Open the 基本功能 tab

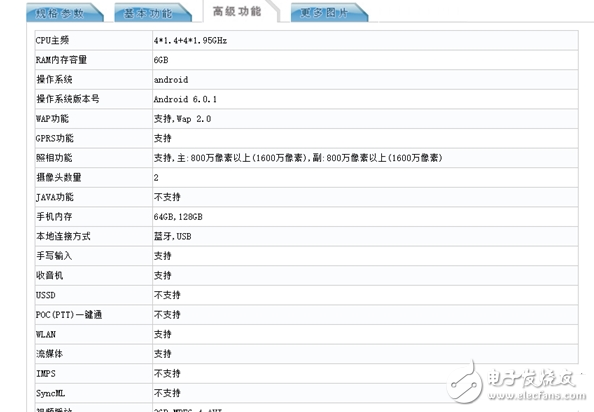tap(153, 13)
